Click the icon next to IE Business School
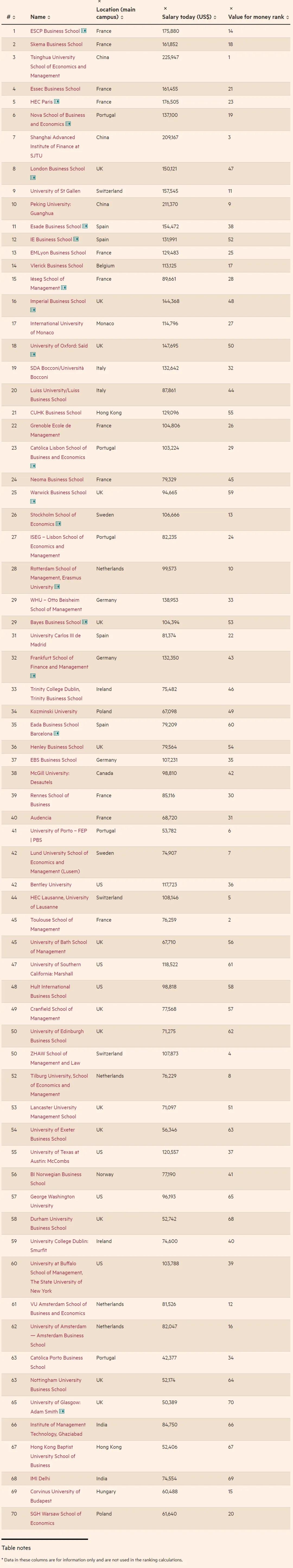 coord(76,239)
